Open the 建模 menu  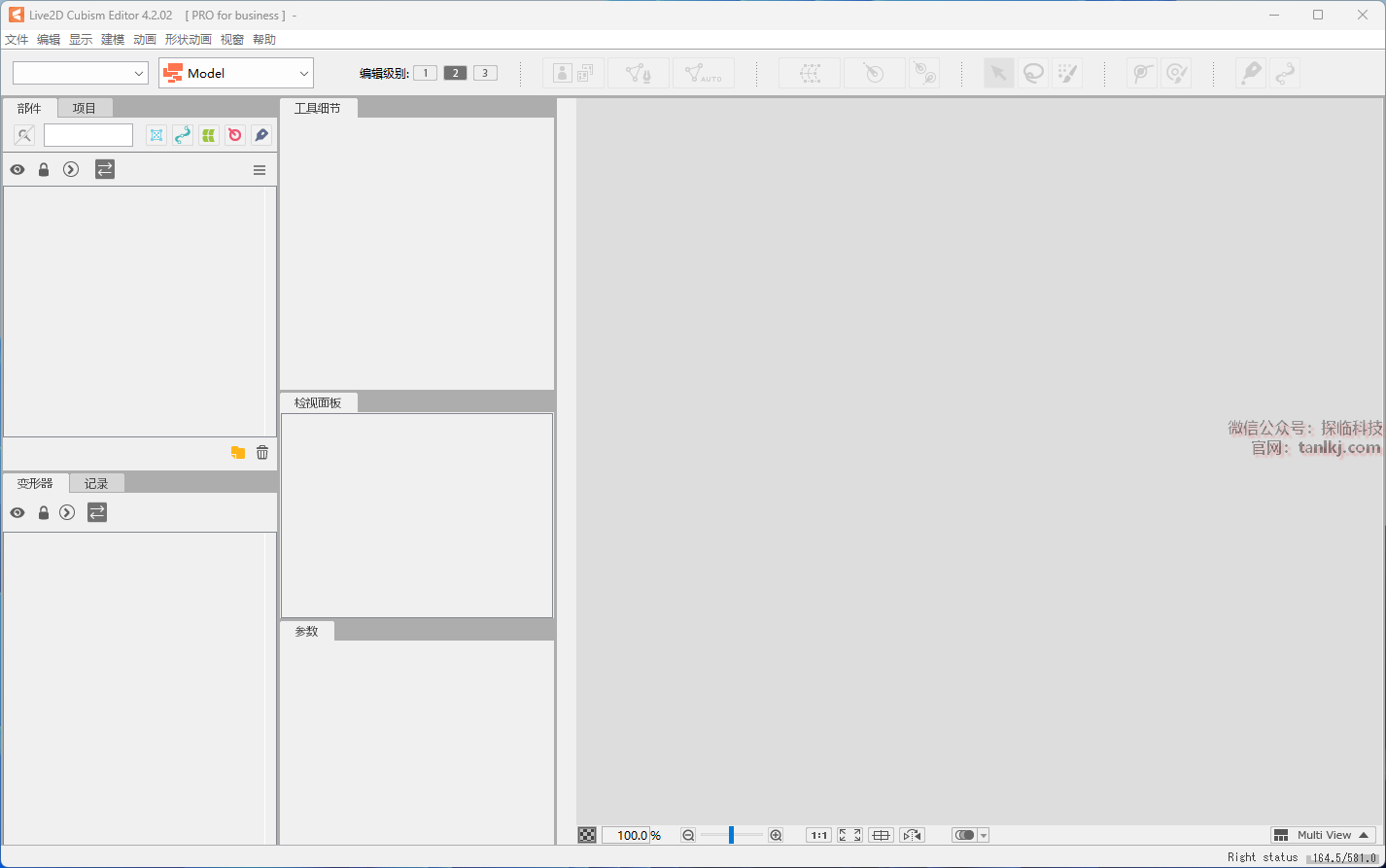pos(113,40)
